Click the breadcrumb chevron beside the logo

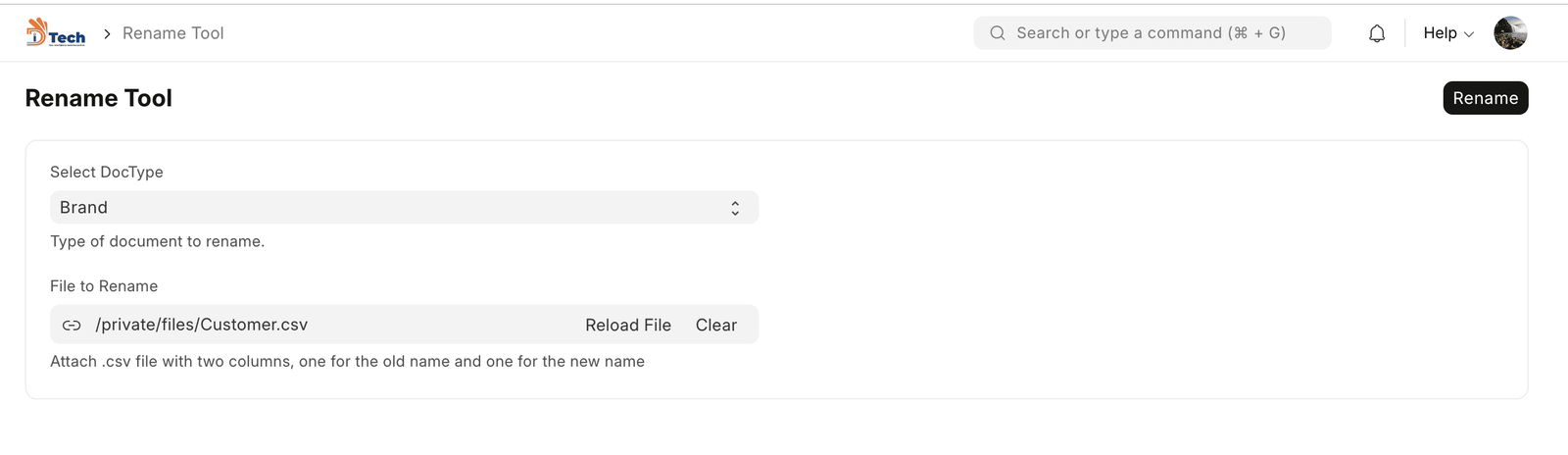point(107,33)
